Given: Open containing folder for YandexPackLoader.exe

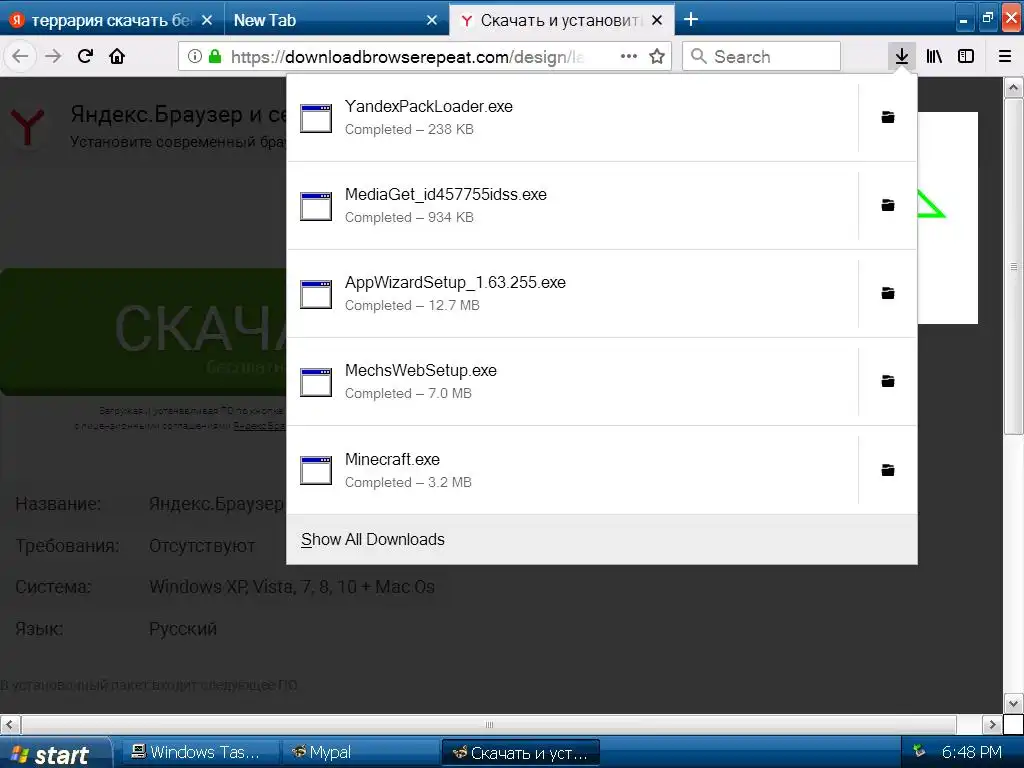Looking at the screenshot, I should 888,118.
